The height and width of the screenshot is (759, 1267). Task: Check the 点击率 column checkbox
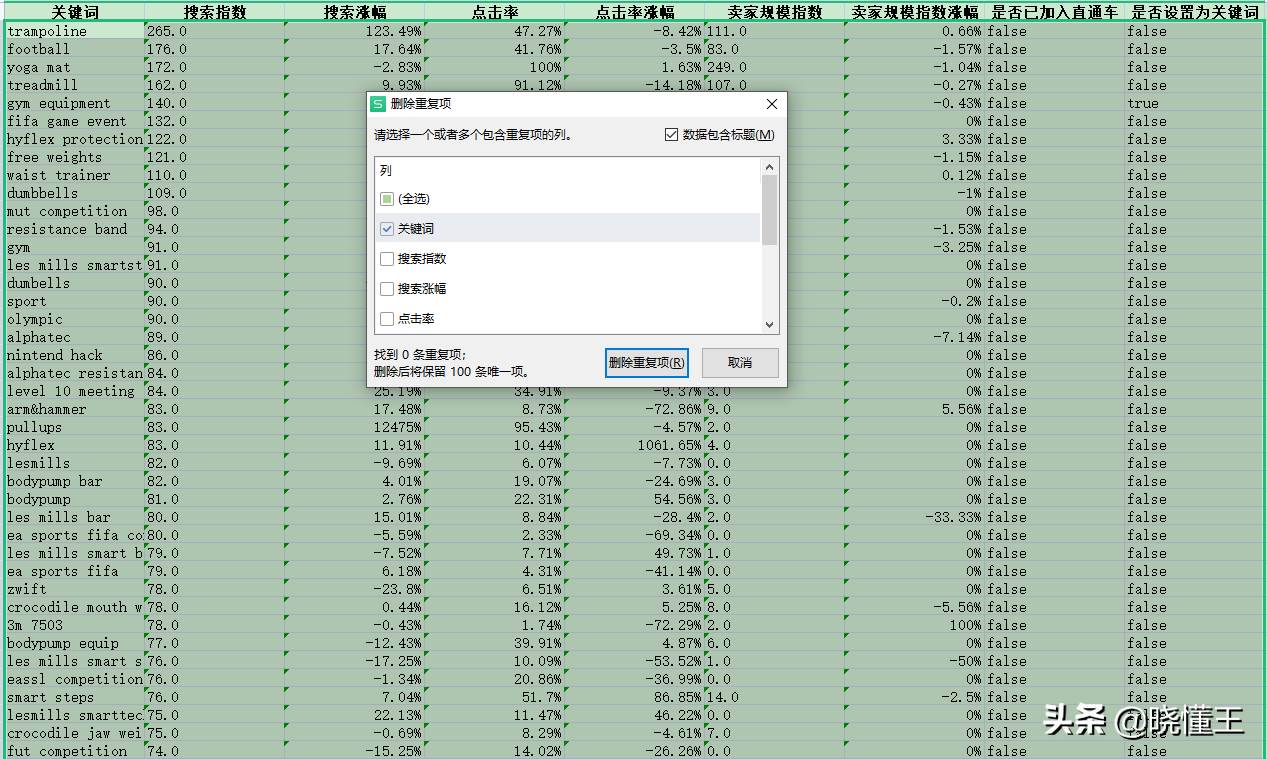coord(387,319)
